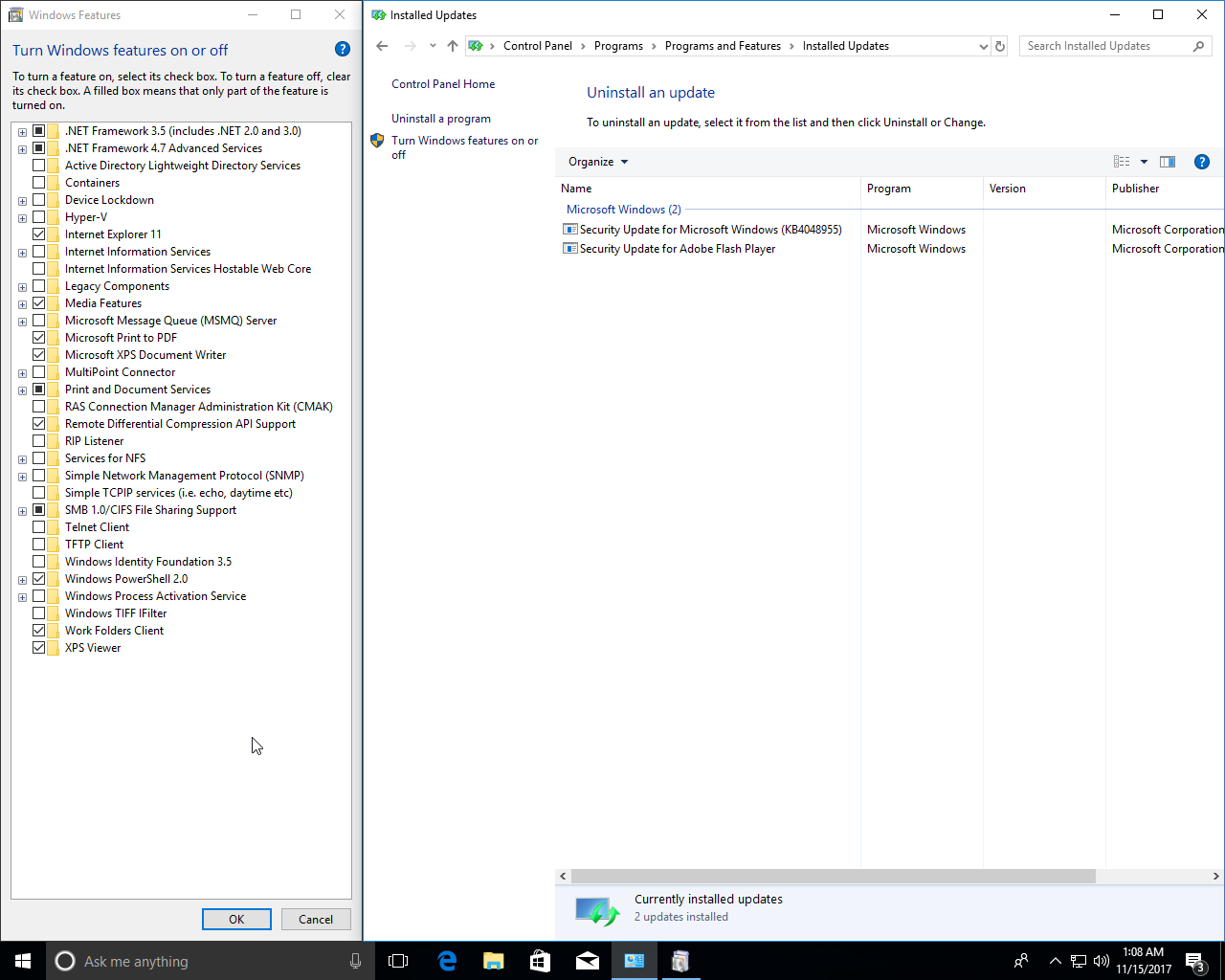Click the horizontal scrollbar right arrow
The height and width of the screenshot is (980, 1225).
1216,877
